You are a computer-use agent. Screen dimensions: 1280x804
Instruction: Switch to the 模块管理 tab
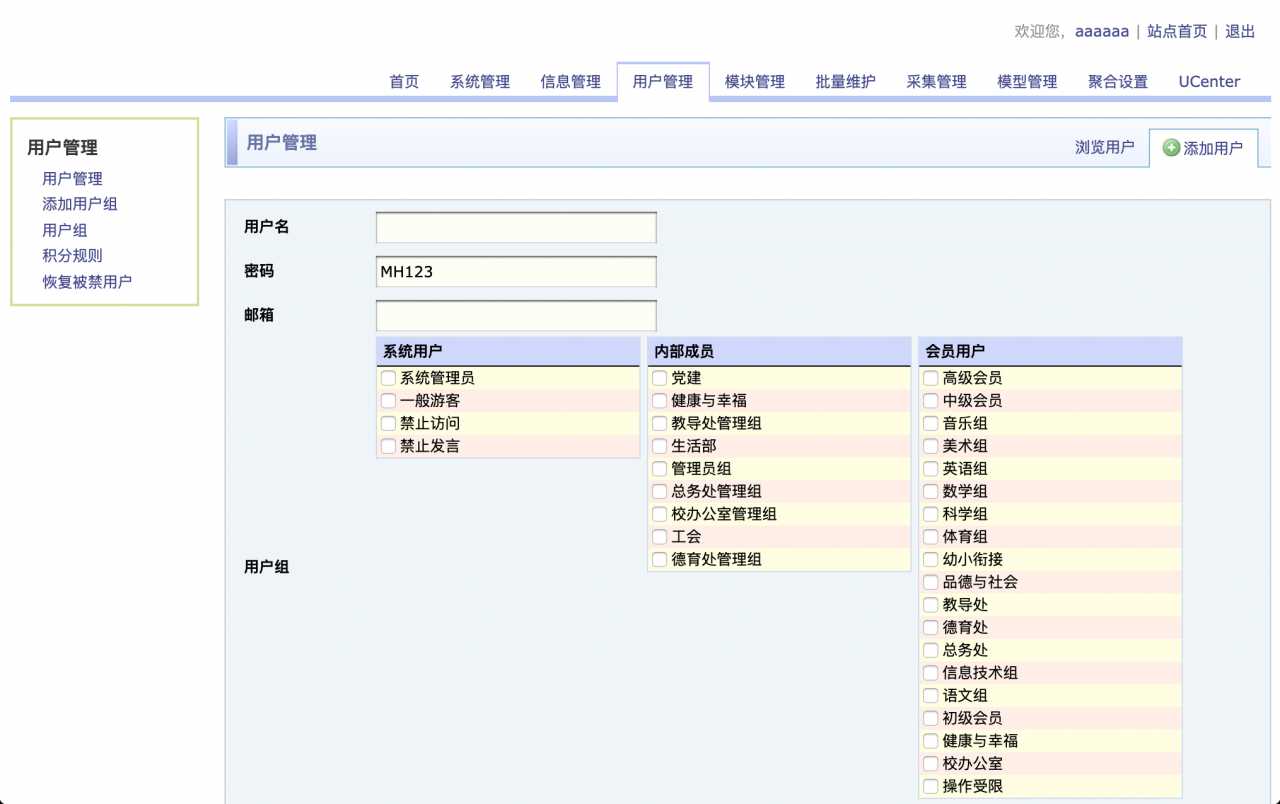pyautogui.click(x=753, y=82)
